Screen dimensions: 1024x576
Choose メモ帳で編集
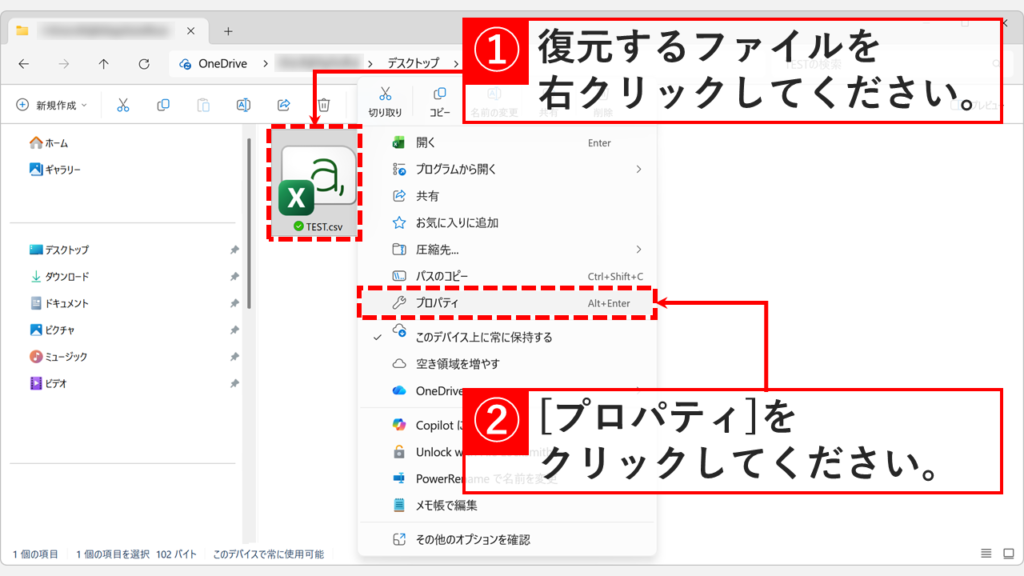pyautogui.click(x=506, y=505)
